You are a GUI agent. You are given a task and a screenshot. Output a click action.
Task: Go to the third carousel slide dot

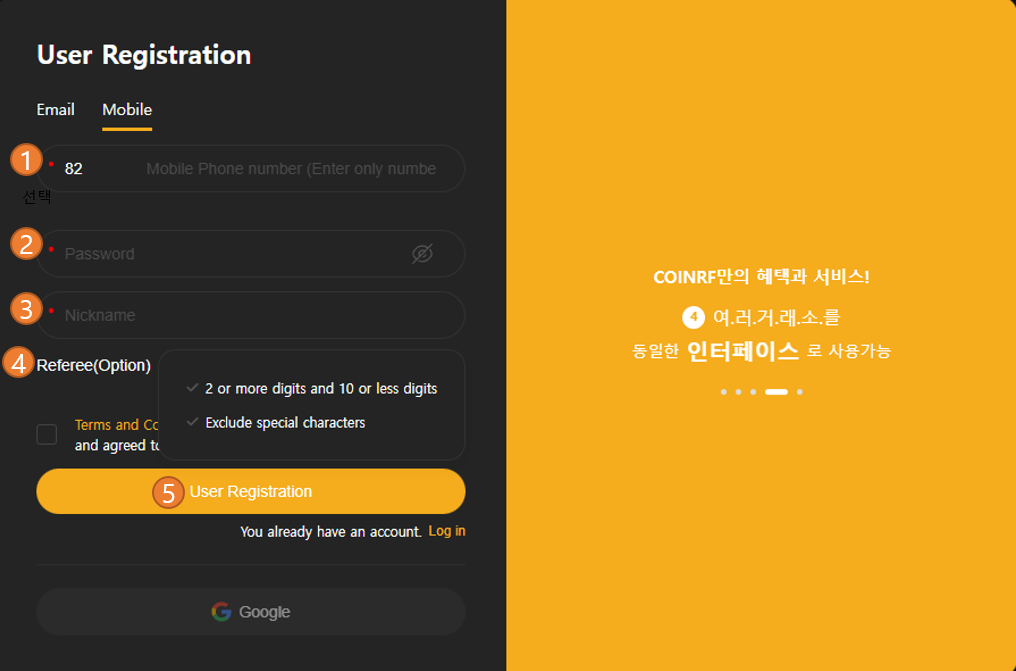coord(753,392)
